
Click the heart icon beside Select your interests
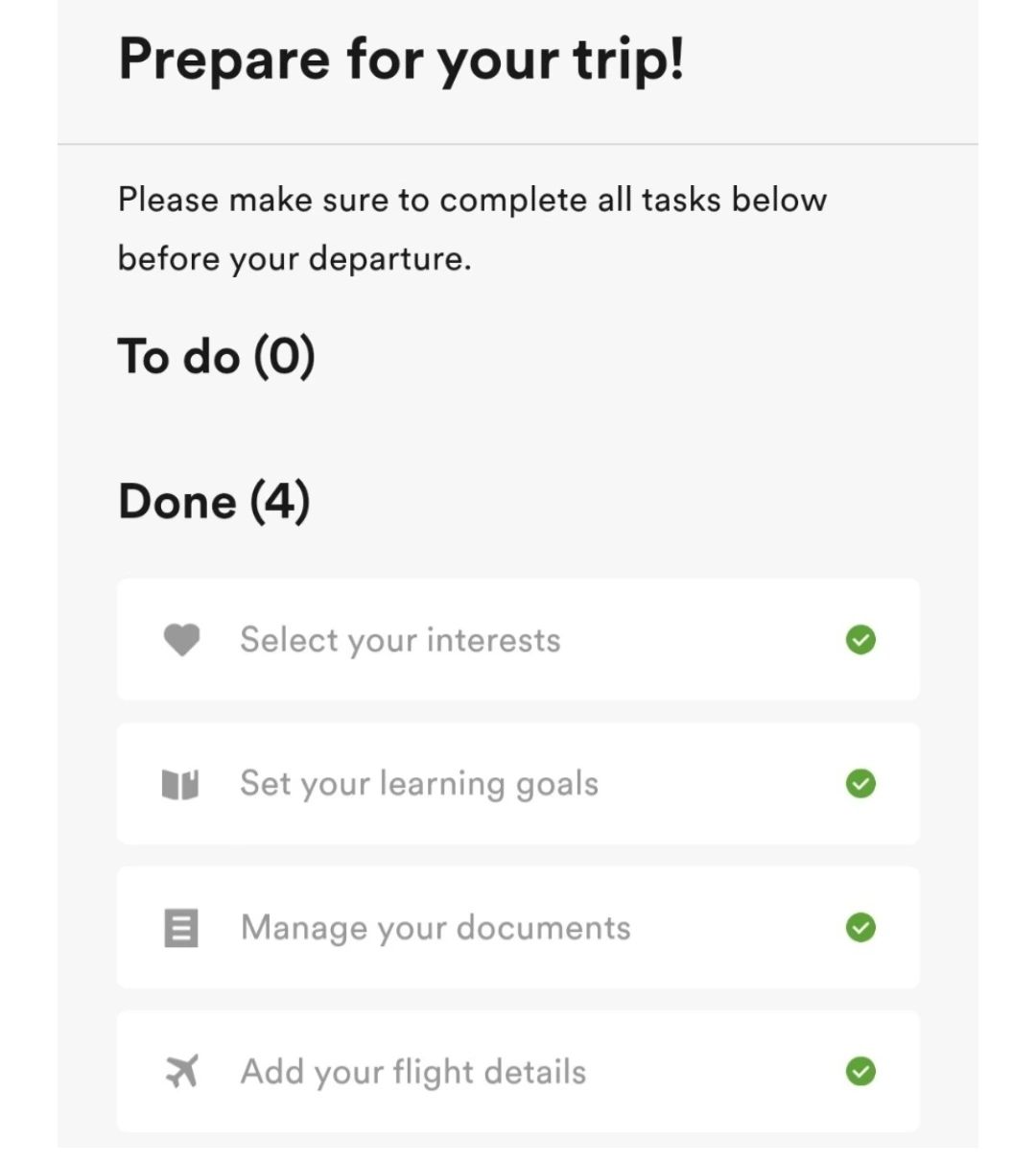[x=181, y=640]
